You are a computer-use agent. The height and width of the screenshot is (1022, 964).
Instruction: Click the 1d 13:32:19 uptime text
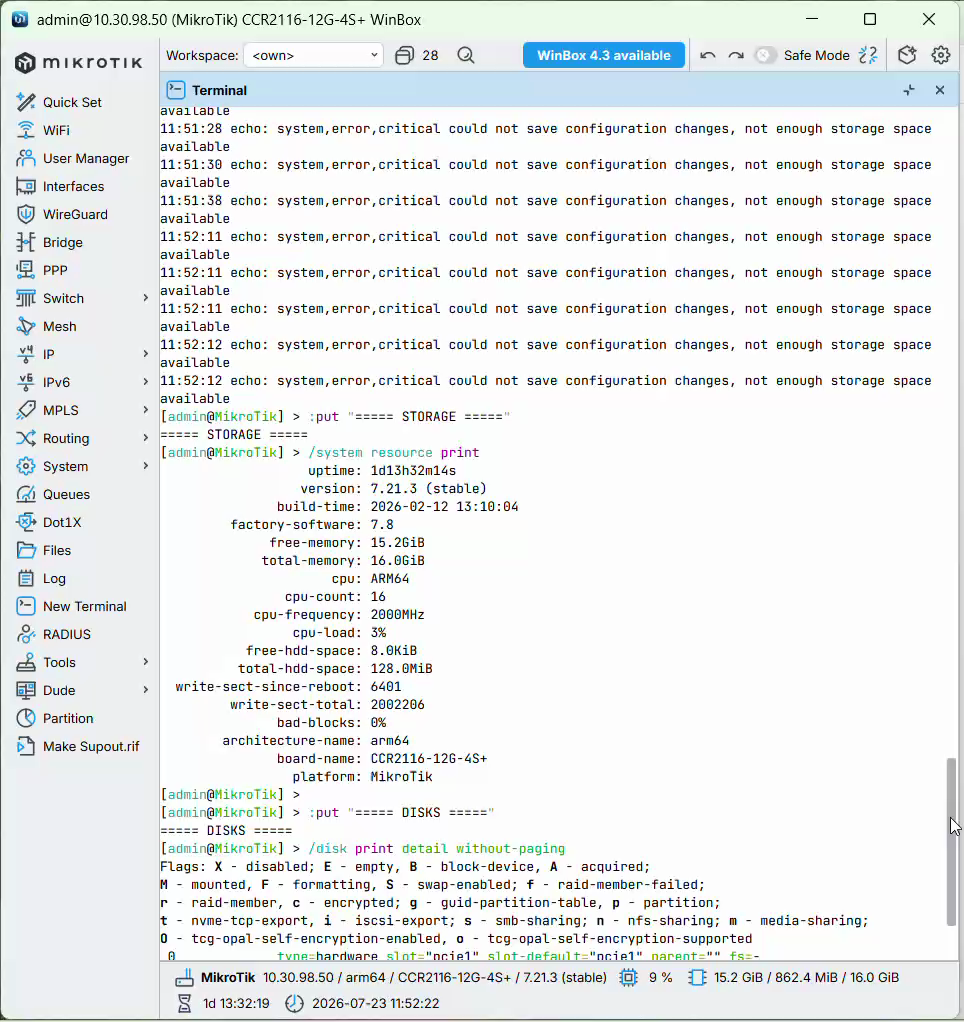click(236, 1003)
